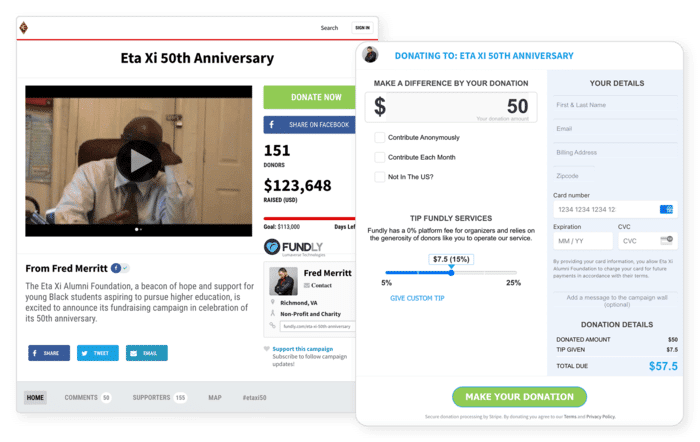Click the envelope Contact icon under Fred Merritt
Viewport: 700px width, 442px height.
[x=307, y=285]
